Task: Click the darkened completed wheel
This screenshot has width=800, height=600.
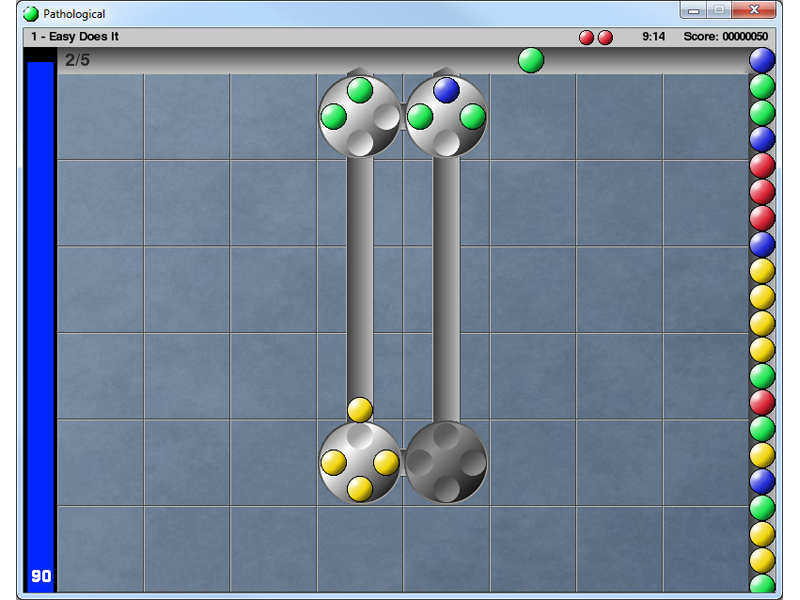Action: pos(446,462)
